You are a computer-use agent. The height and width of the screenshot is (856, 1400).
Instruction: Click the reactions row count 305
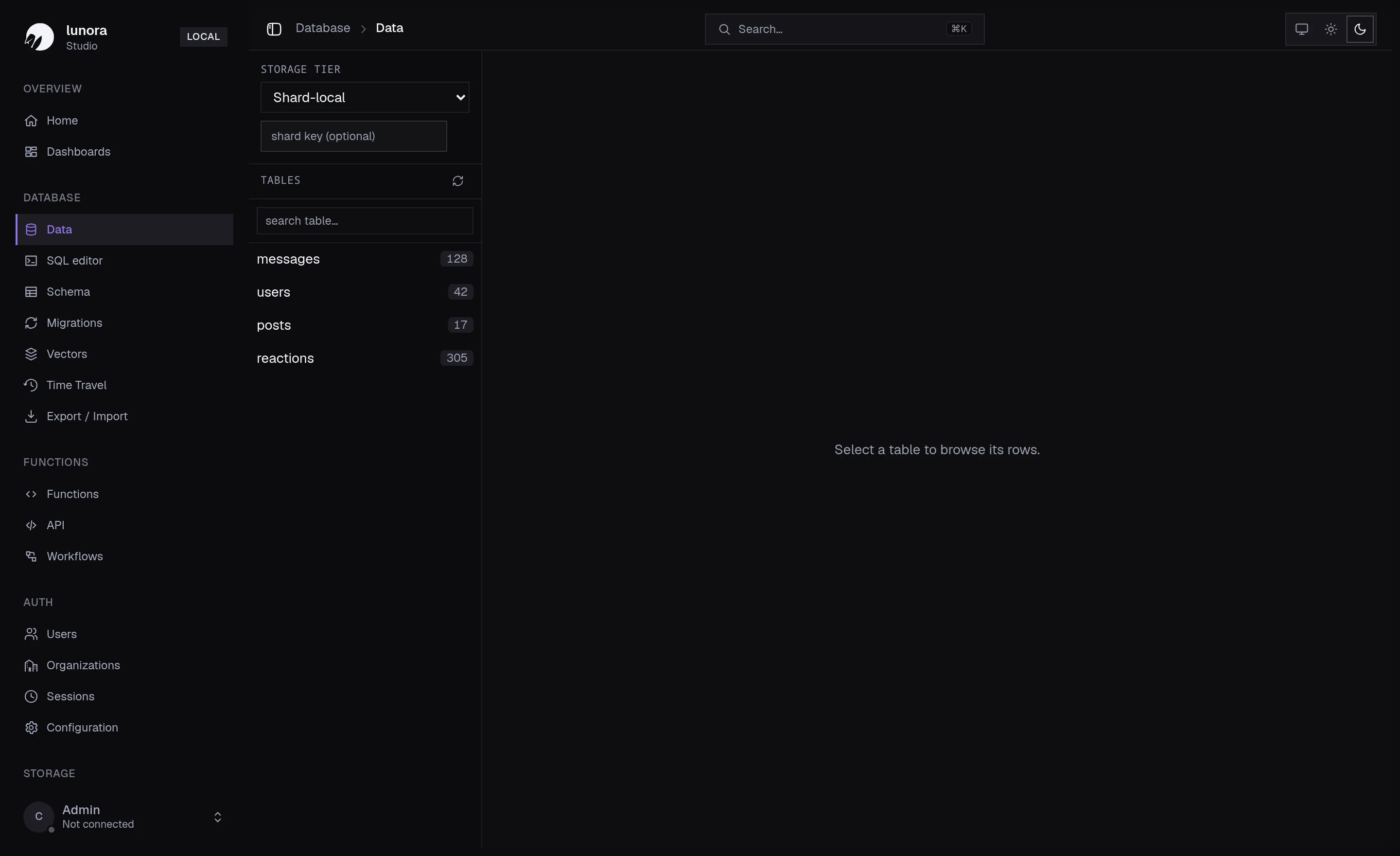457,358
